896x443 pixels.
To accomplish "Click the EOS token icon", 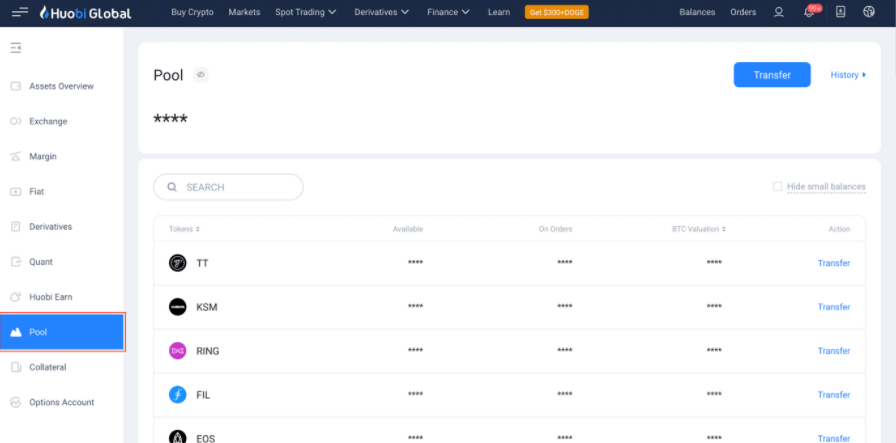I will point(178,438).
